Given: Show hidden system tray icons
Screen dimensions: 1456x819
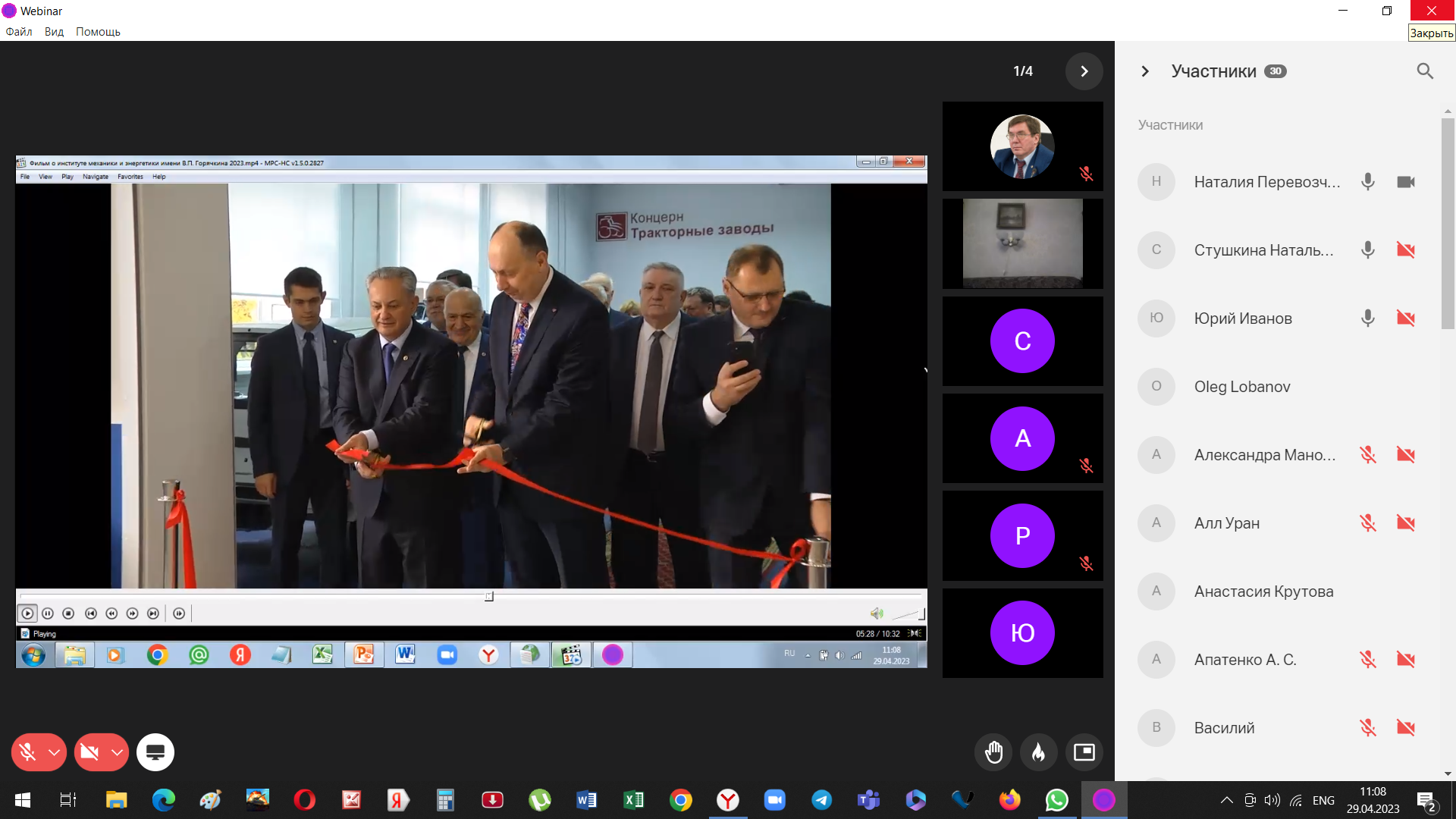Looking at the screenshot, I should click(1226, 800).
